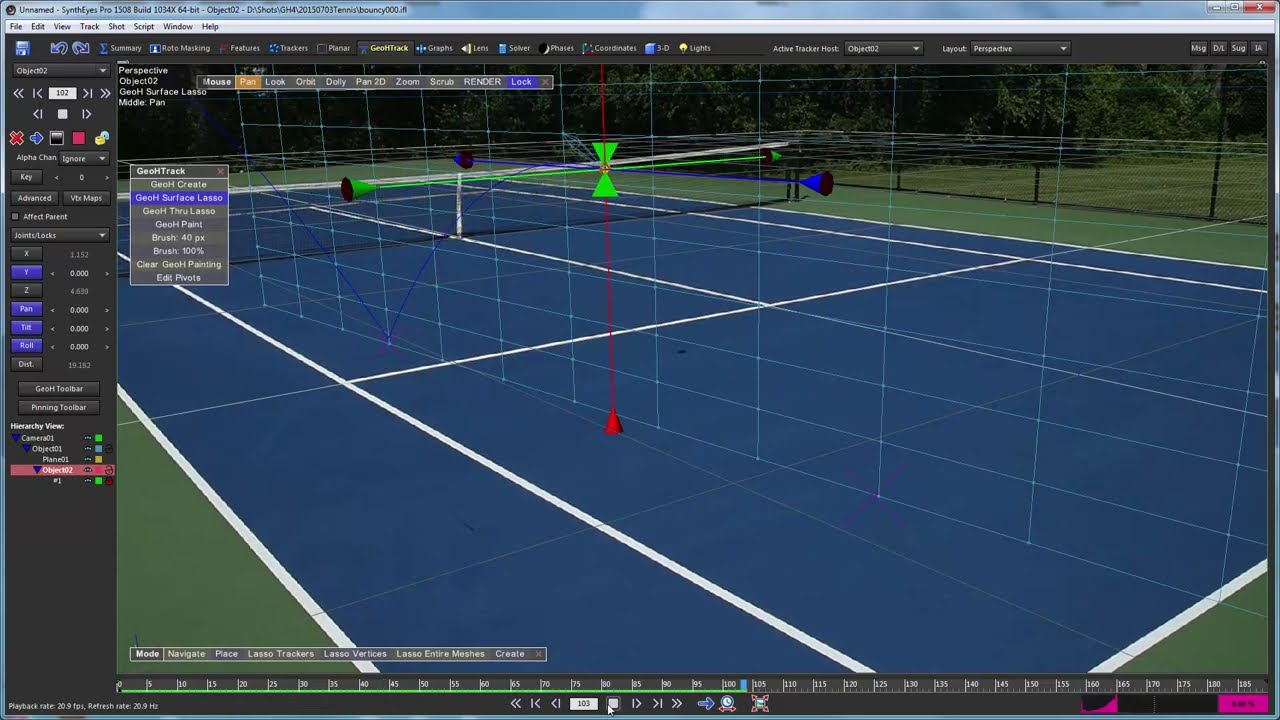Collapse Object01 in Hierarchy View
Image resolution: width=1280 pixels, height=720 pixels.
27,449
